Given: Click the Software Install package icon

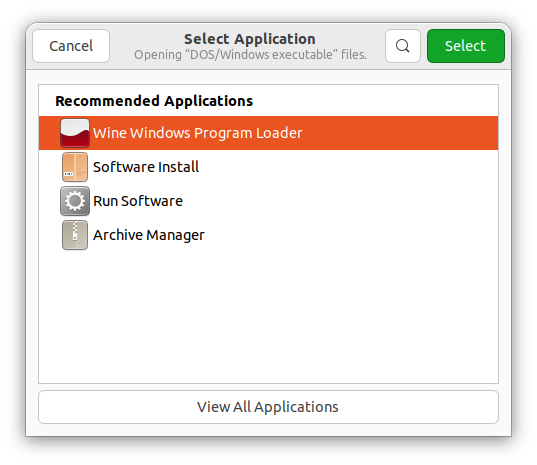Looking at the screenshot, I should point(75,167).
